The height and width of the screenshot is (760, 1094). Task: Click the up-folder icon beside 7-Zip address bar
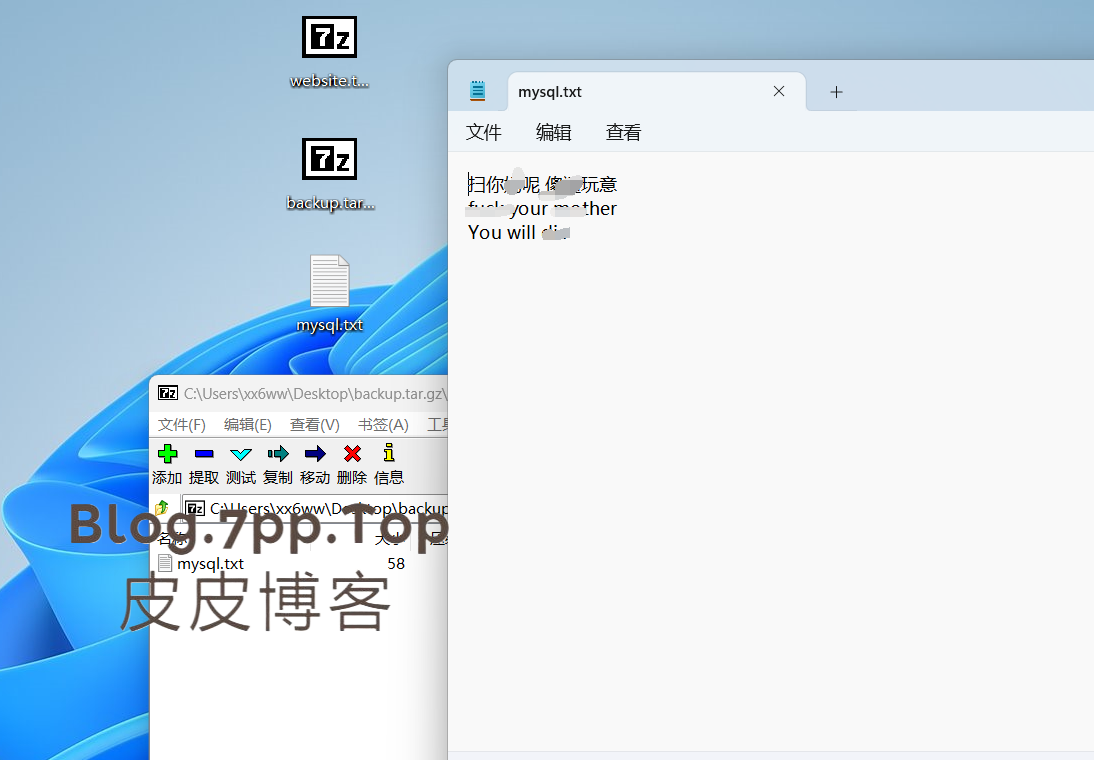point(163,507)
